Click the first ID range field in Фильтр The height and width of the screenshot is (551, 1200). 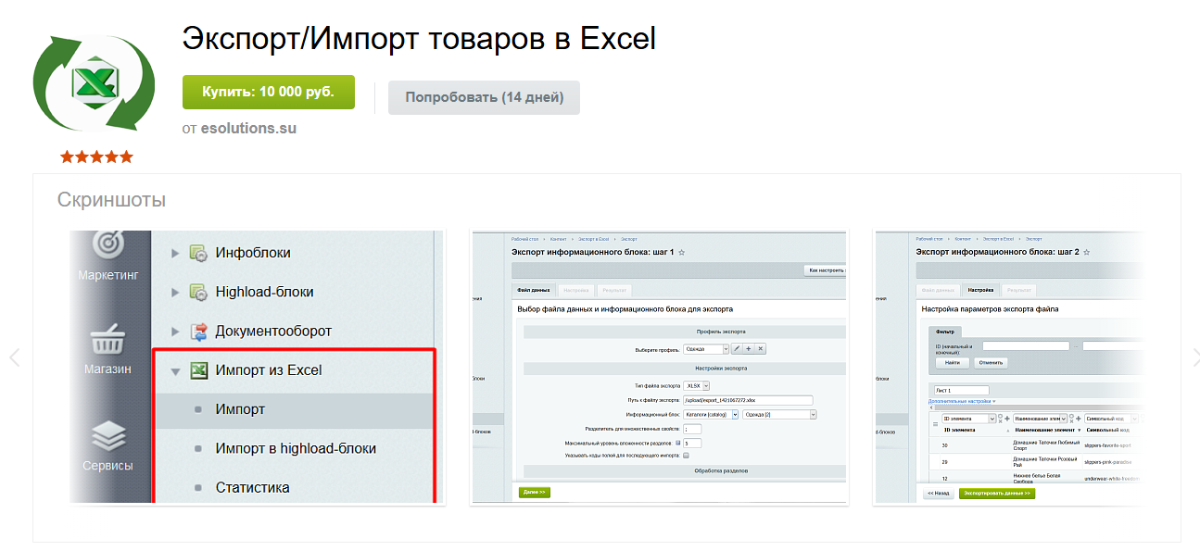click(1026, 346)
